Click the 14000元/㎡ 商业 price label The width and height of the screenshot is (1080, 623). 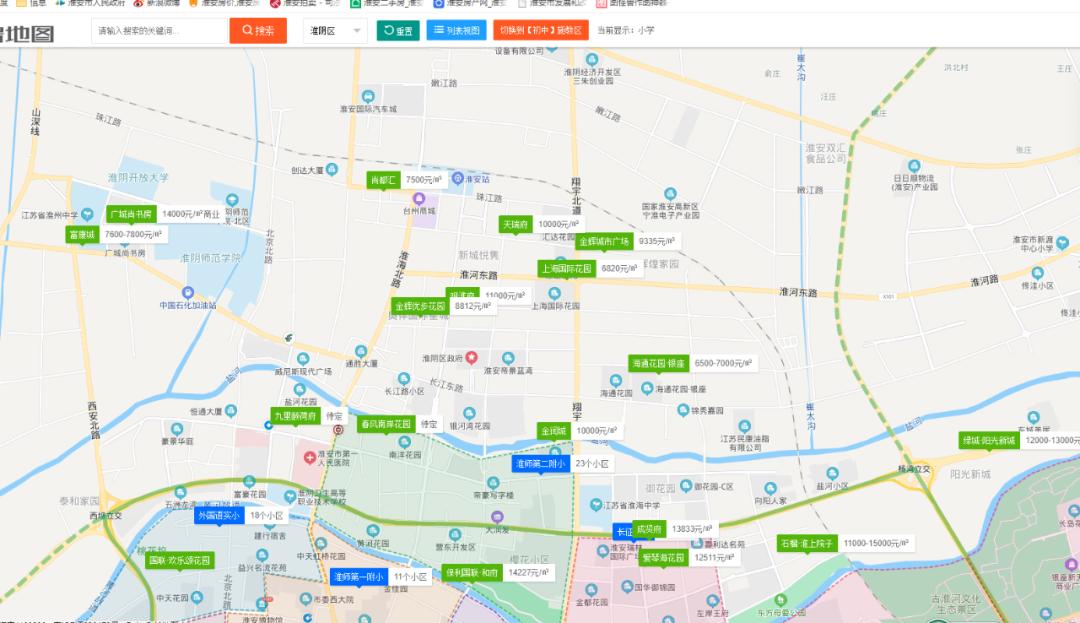coord(191,214)
